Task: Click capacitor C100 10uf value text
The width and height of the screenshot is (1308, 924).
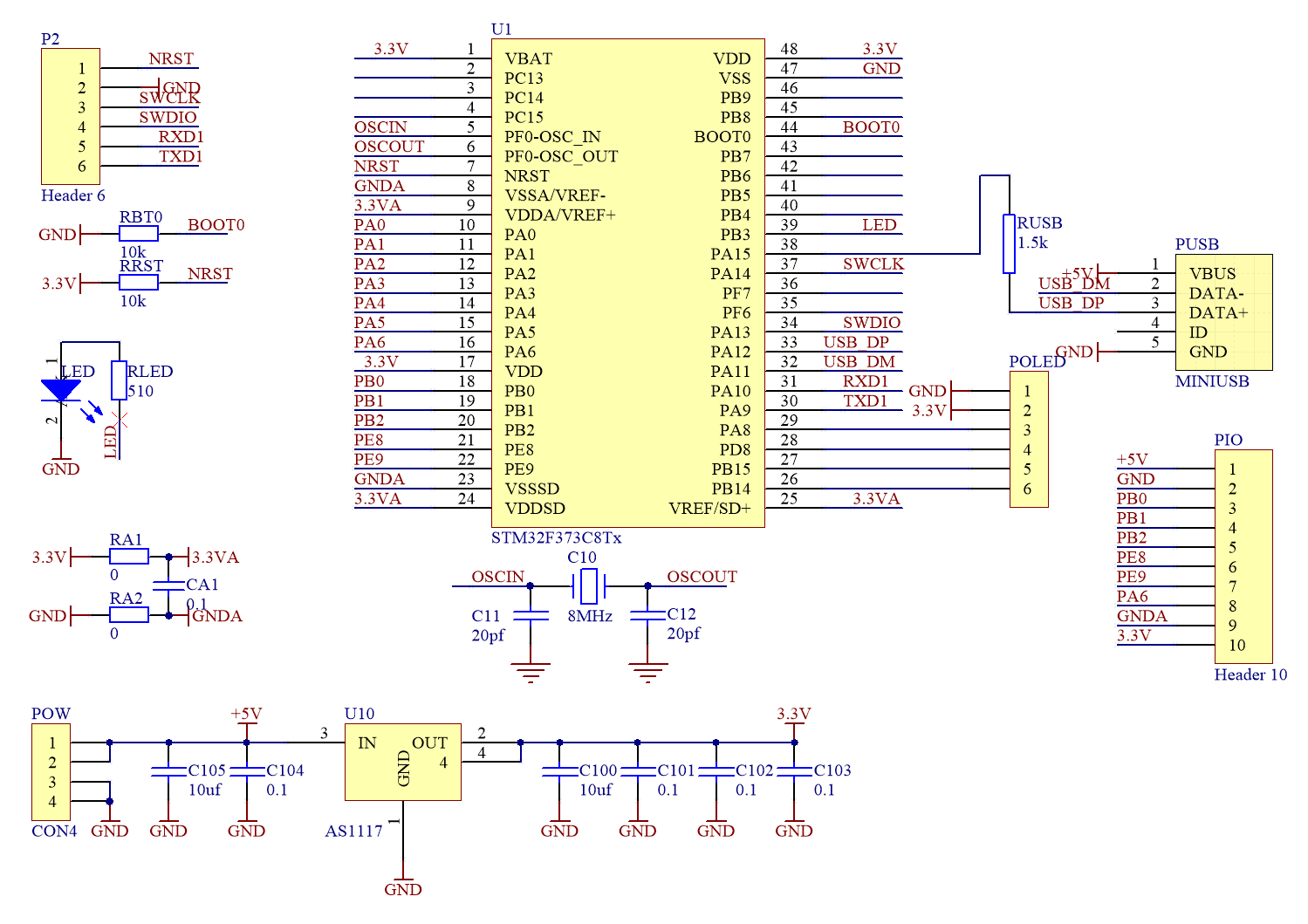Action: click(596, 790)
